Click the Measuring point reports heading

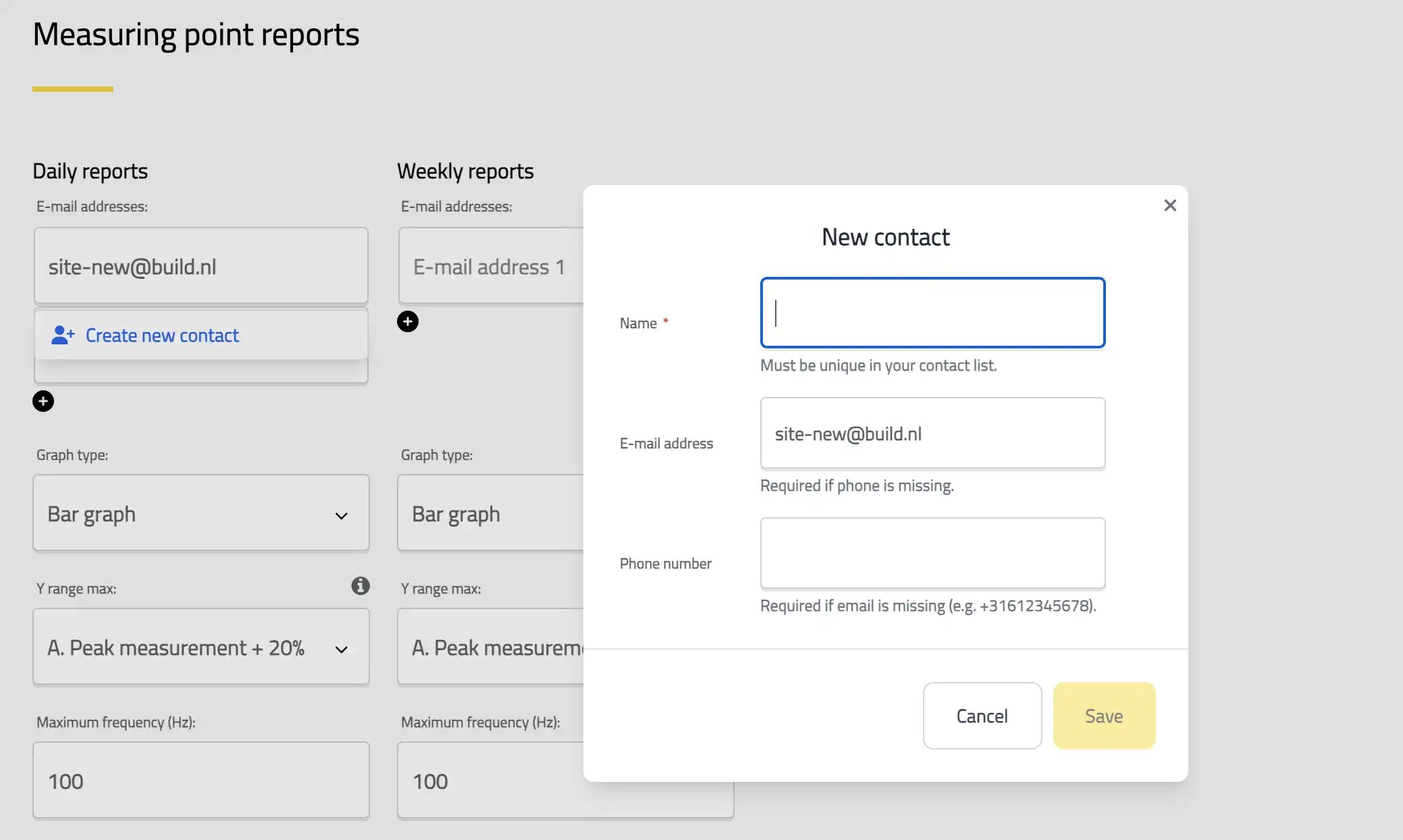197,34
